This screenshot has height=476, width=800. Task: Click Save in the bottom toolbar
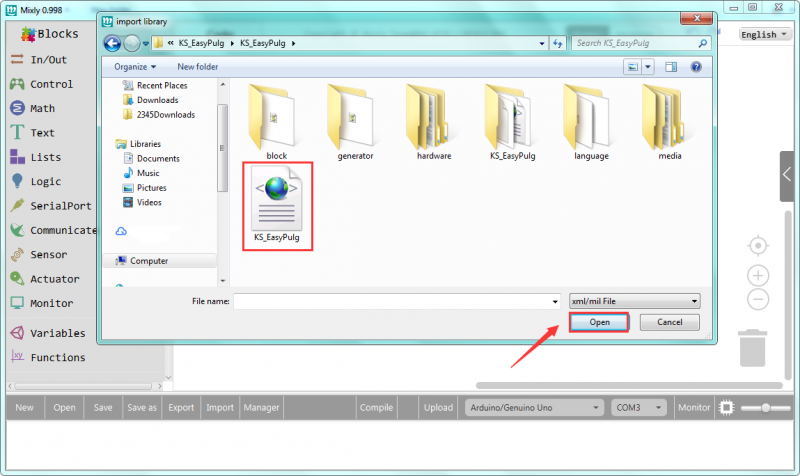pos(103,408)
